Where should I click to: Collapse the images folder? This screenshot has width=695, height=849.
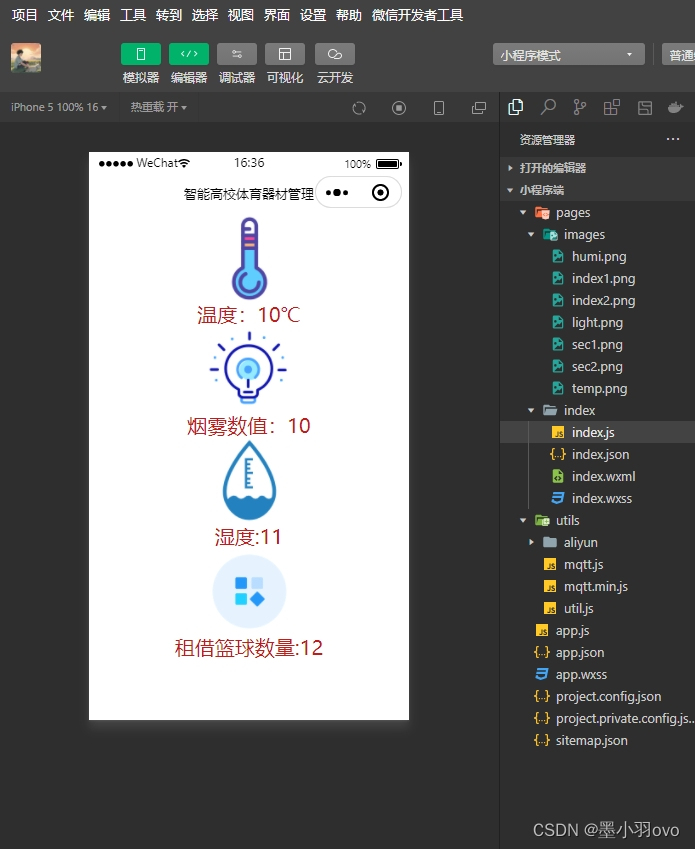pos(598,234)
